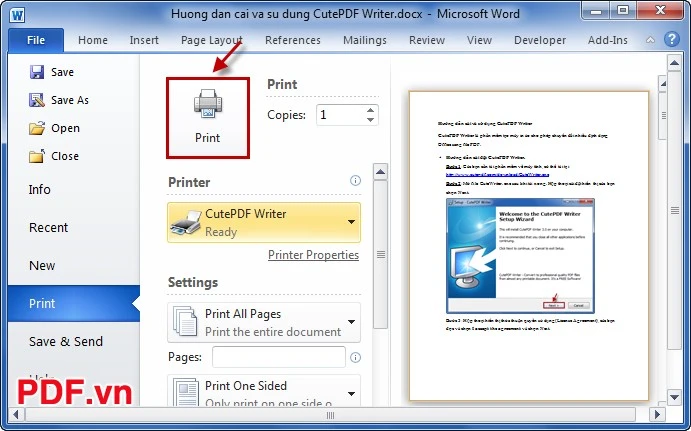Switch to the Insert ribbon tab
The height and width of the screenshot is (431, 691).
[x=144, y=40]
